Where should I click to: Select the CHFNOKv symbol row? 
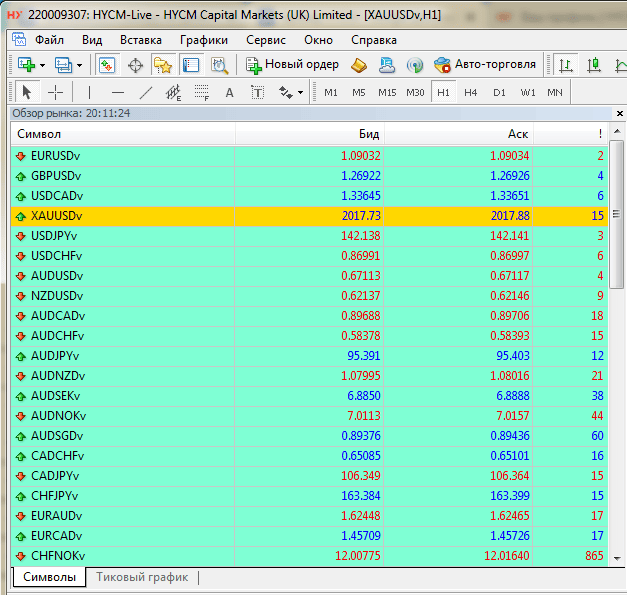pyautogui.click(x=309, y=556)
